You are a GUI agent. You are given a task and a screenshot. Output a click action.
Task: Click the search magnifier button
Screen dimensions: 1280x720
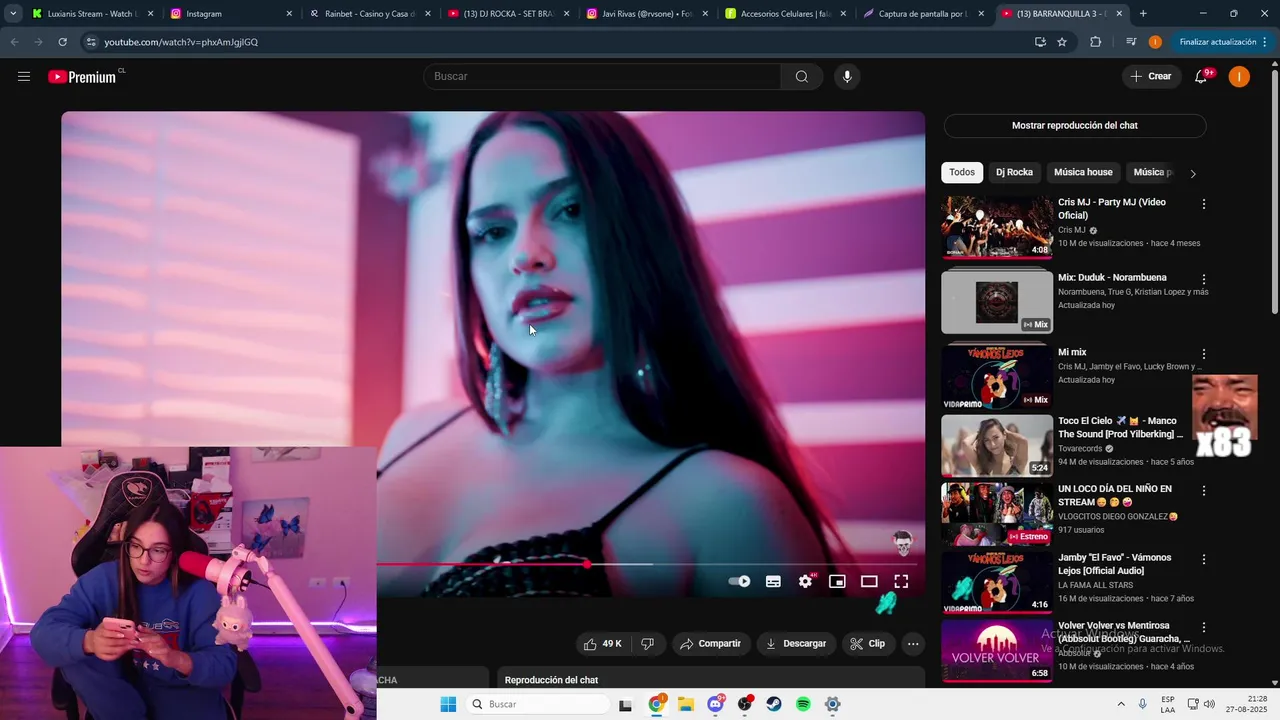tap(801, 77)
